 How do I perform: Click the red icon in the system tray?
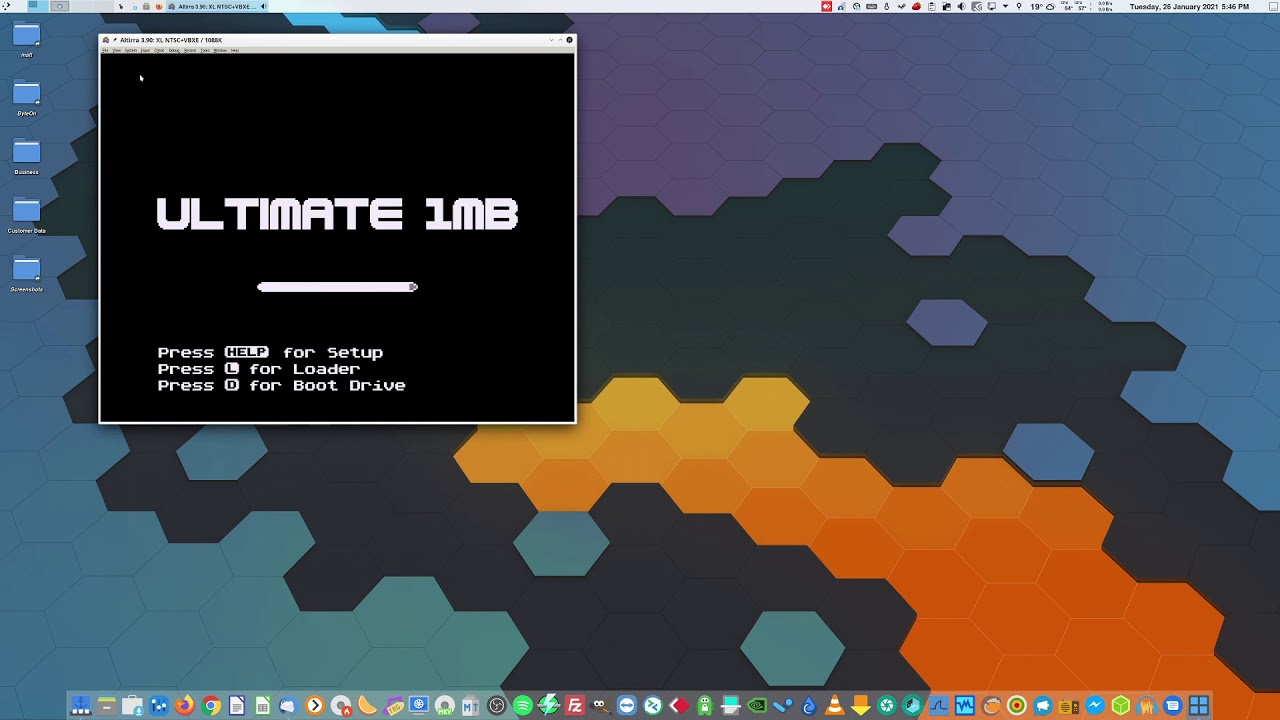826,6
